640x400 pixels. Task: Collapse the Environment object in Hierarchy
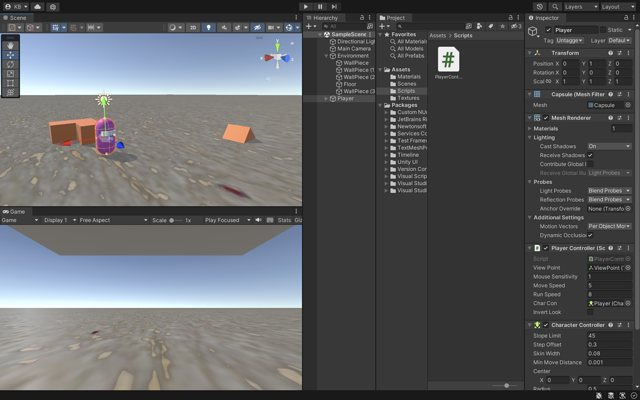pyautogui.click(x=326, y=56)
